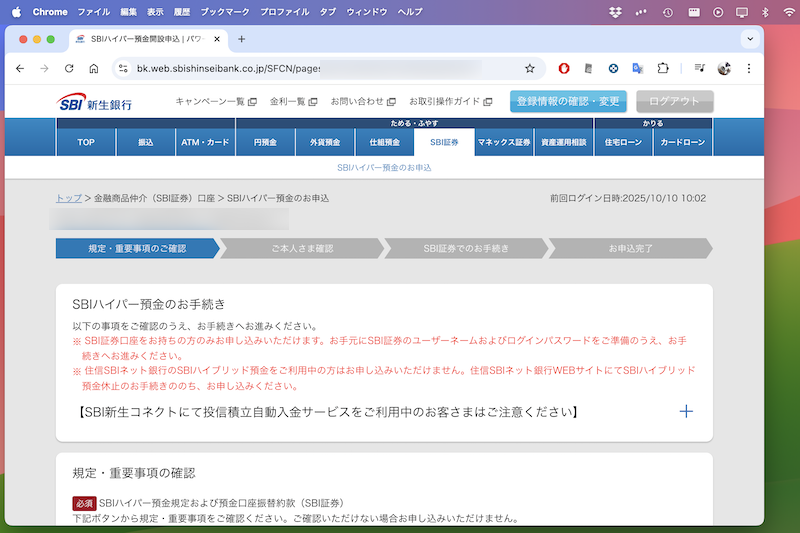Screen dimensions: 800x533
Task: Select the 外貨預金 navigation tab
Action: click(325, 143)
